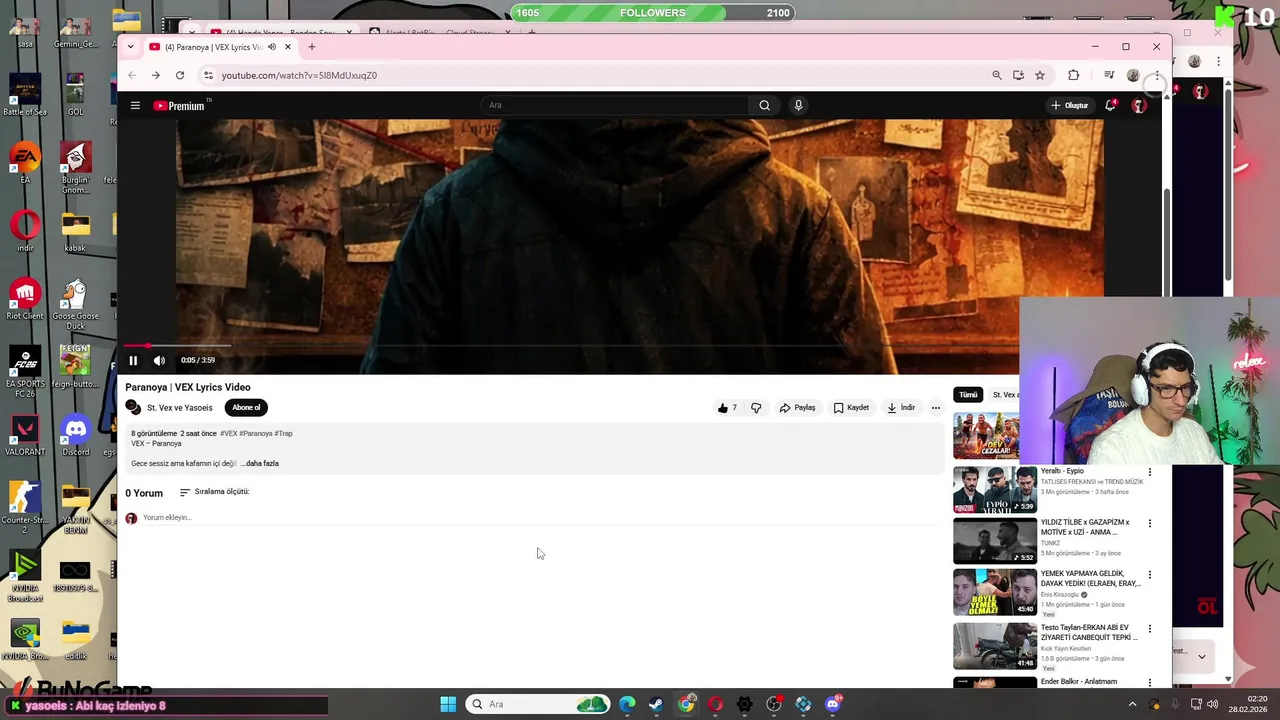Viewport: 1280px width, 720px height.
Task: Select the Tümü filter chip
Action: pos(968,395)
